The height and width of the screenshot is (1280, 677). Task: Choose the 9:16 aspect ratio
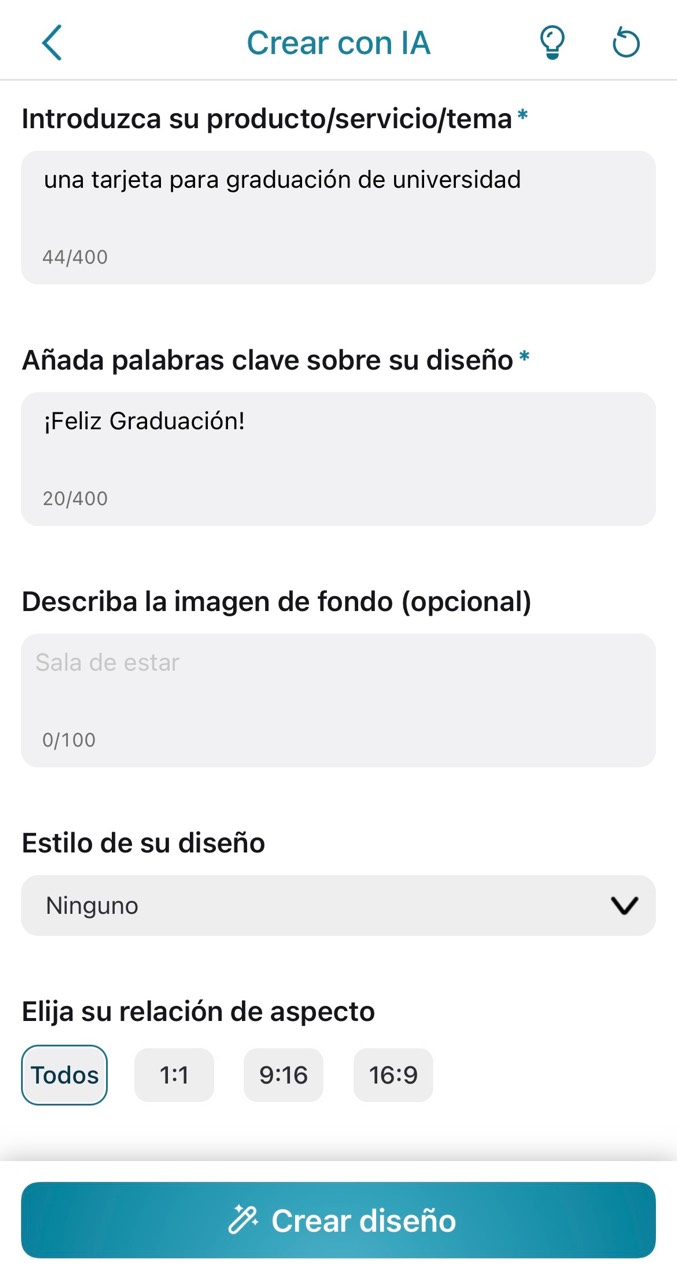(x=284, y=1075)
